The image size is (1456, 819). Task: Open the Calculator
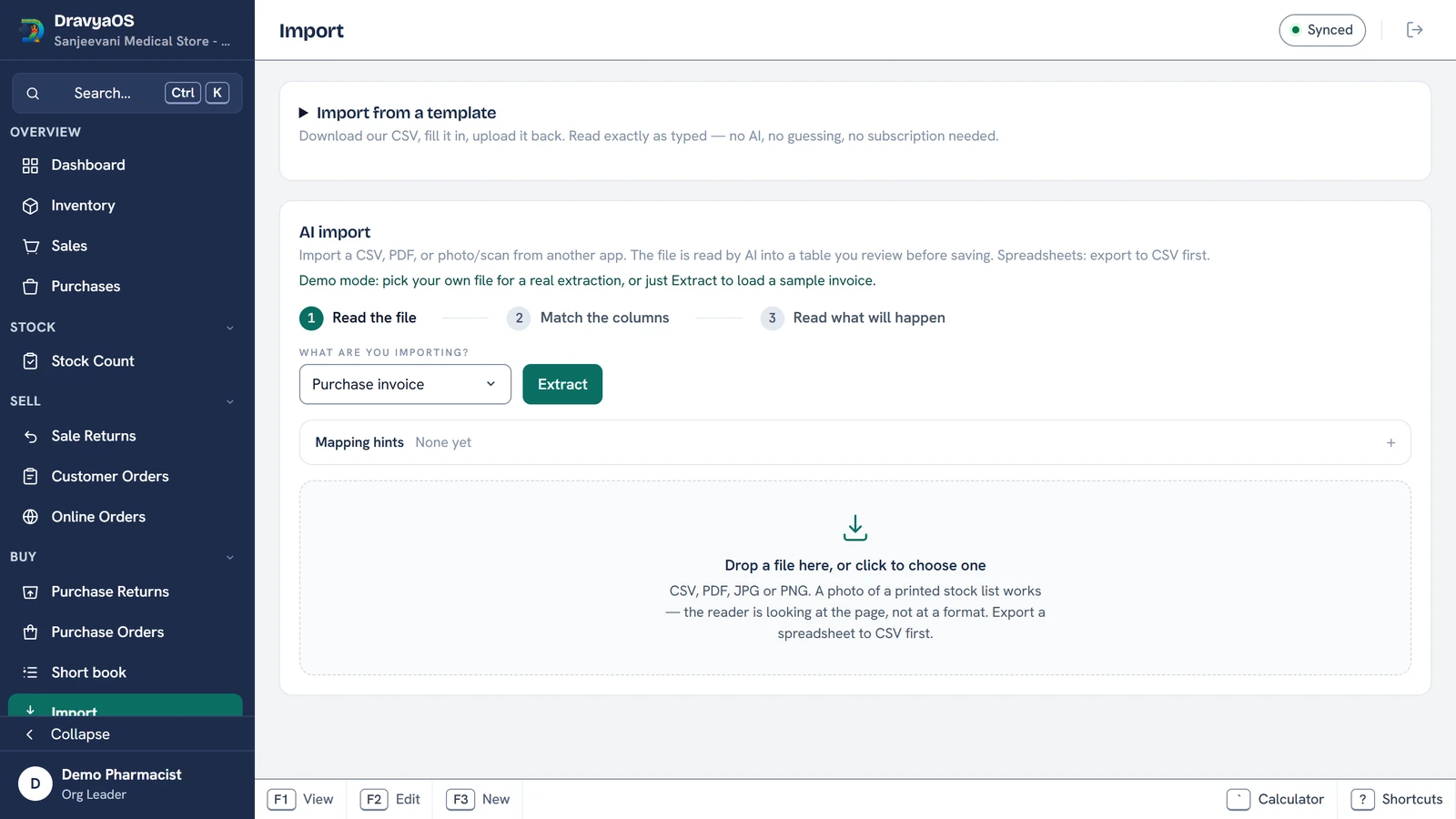[1275, 799]
